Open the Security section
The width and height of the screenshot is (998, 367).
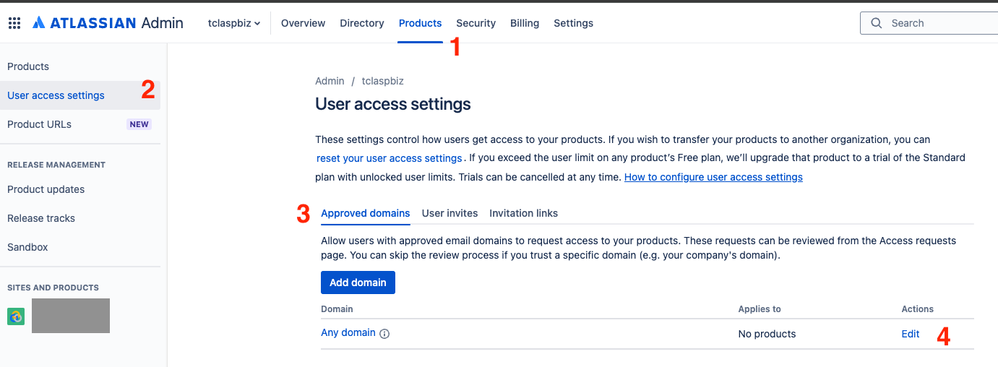475,24
